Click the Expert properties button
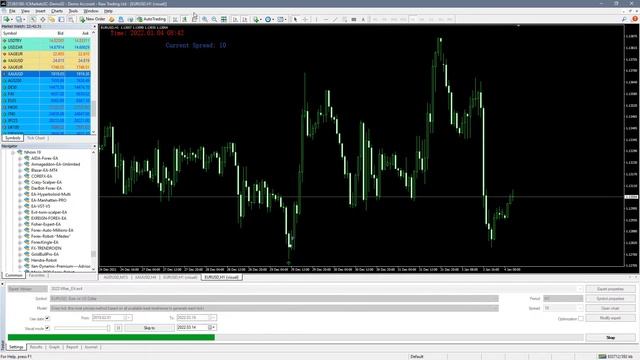 [611, 289]
